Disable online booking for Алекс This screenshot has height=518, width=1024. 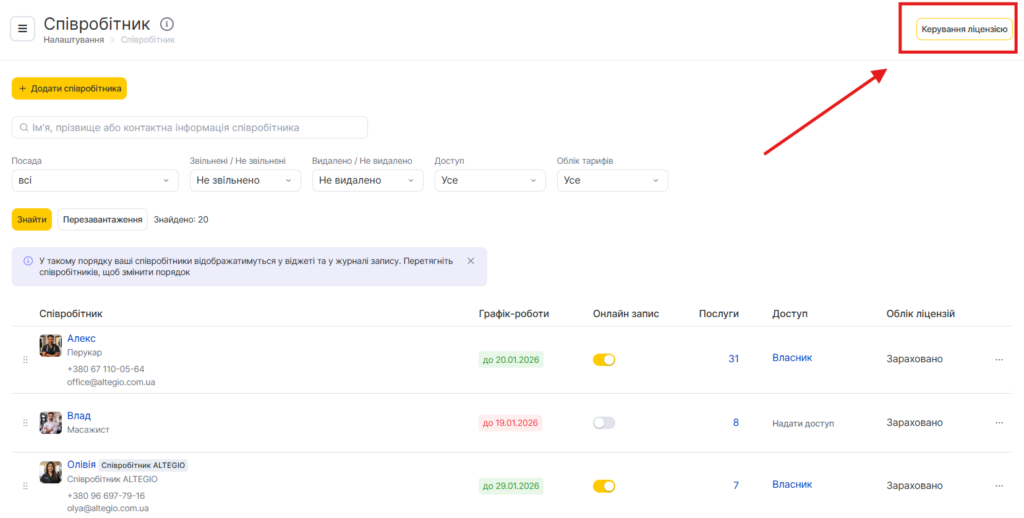coord(604,359)
